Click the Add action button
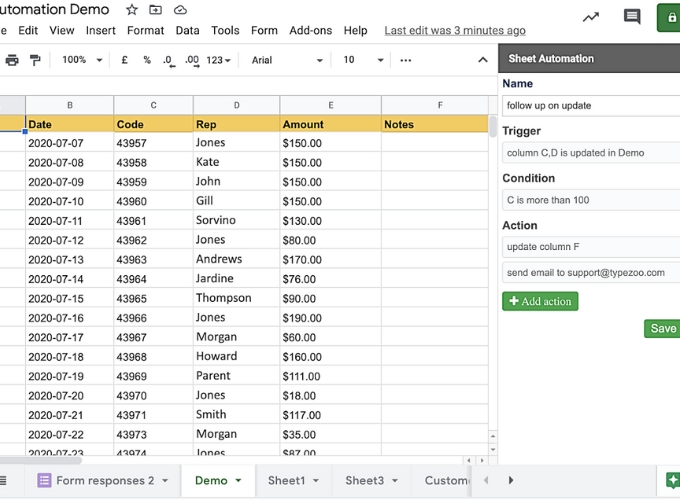The image size is (680, 500). tap(540, 301)
